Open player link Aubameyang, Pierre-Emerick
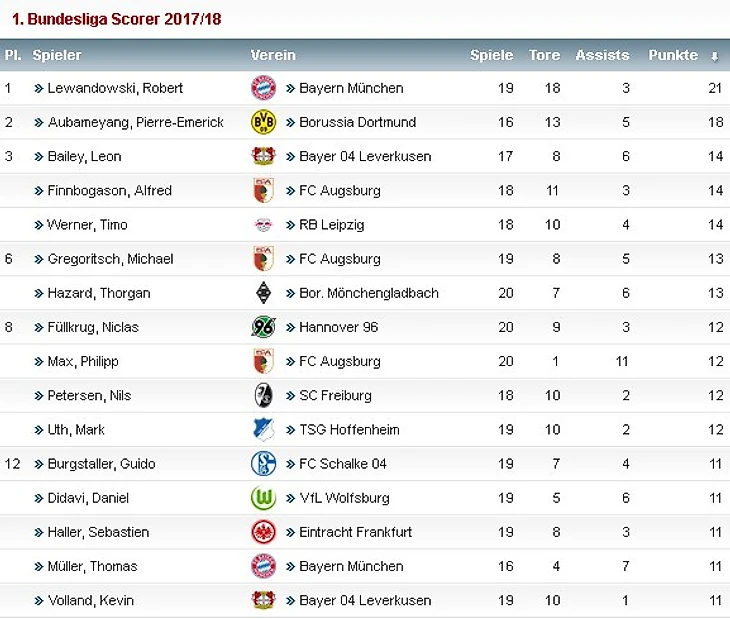 coord(135,122)
